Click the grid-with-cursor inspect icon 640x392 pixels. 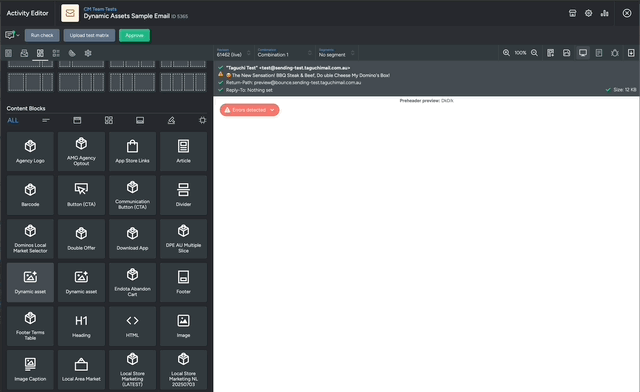coord(551,53)
